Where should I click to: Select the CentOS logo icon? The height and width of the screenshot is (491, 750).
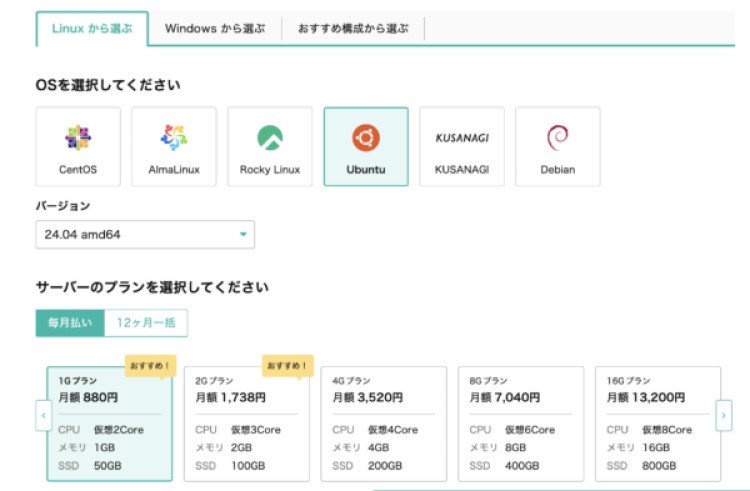tap(78, 138)
